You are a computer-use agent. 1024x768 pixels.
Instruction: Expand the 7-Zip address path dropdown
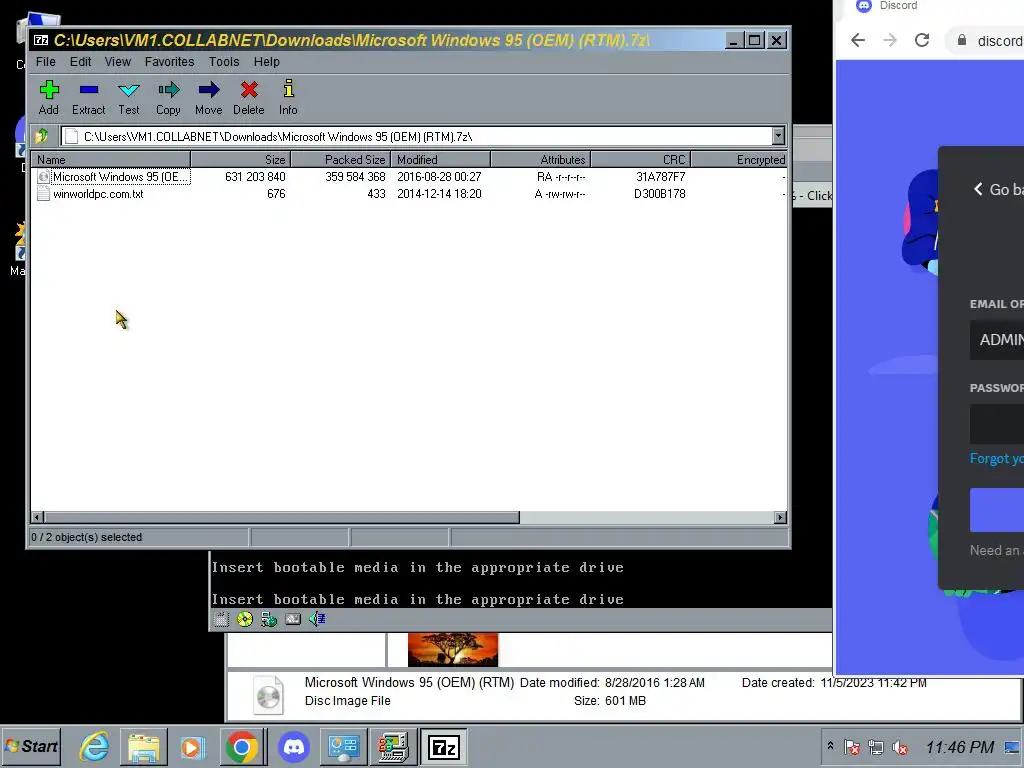coord(778,136)
